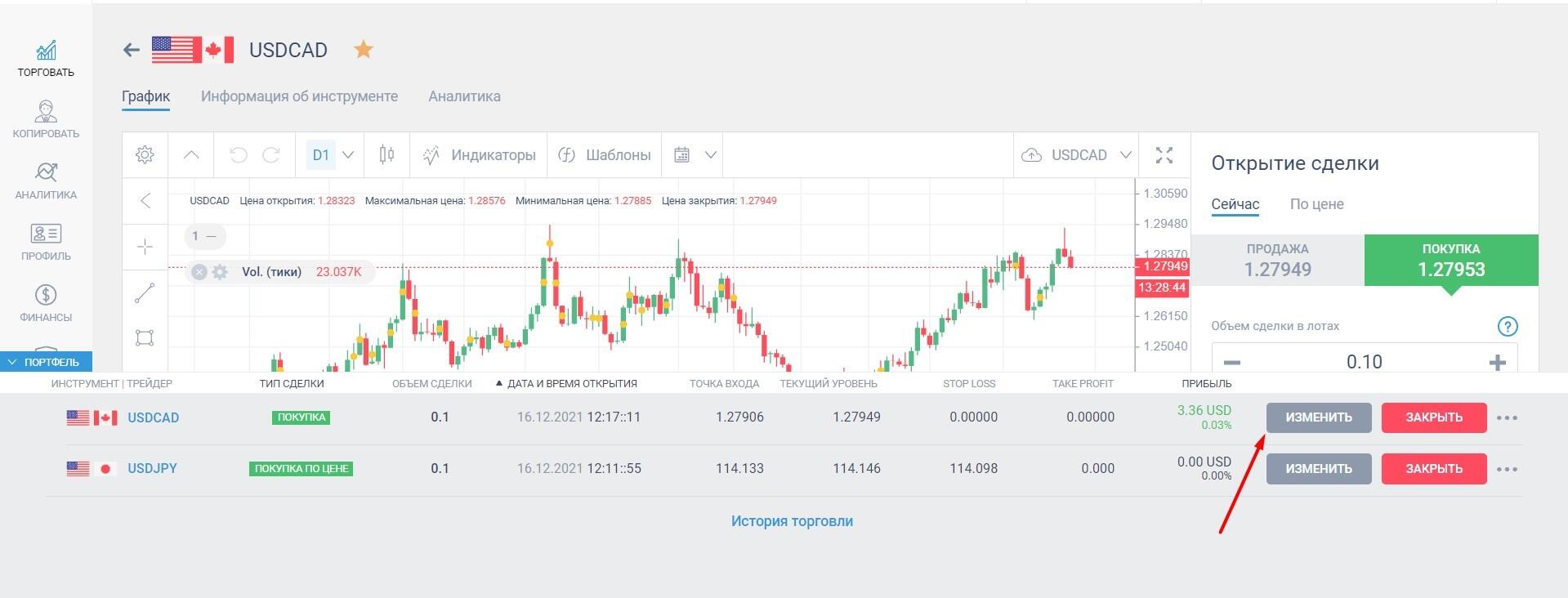The height and width of the screenshot is (598, 1568).
Task: Sort by Тип сделки column header
Action: pos(292,383)
